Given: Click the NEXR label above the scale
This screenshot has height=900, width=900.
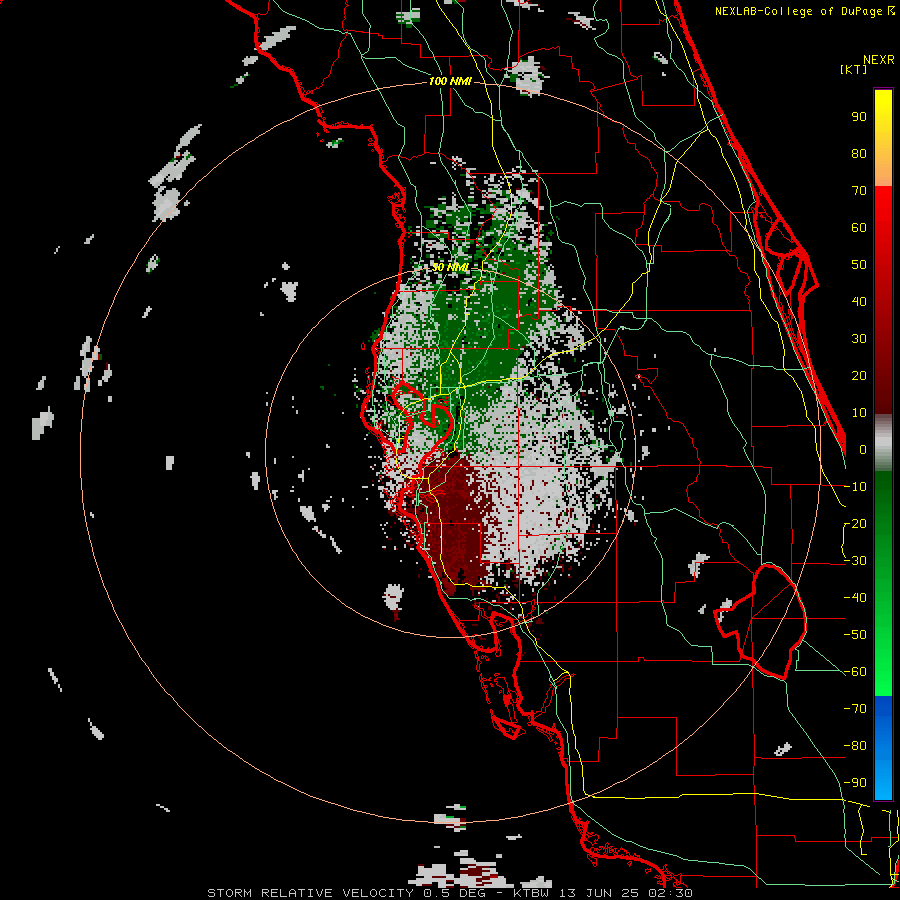Looking at the screenshot, I should (878, 60).
